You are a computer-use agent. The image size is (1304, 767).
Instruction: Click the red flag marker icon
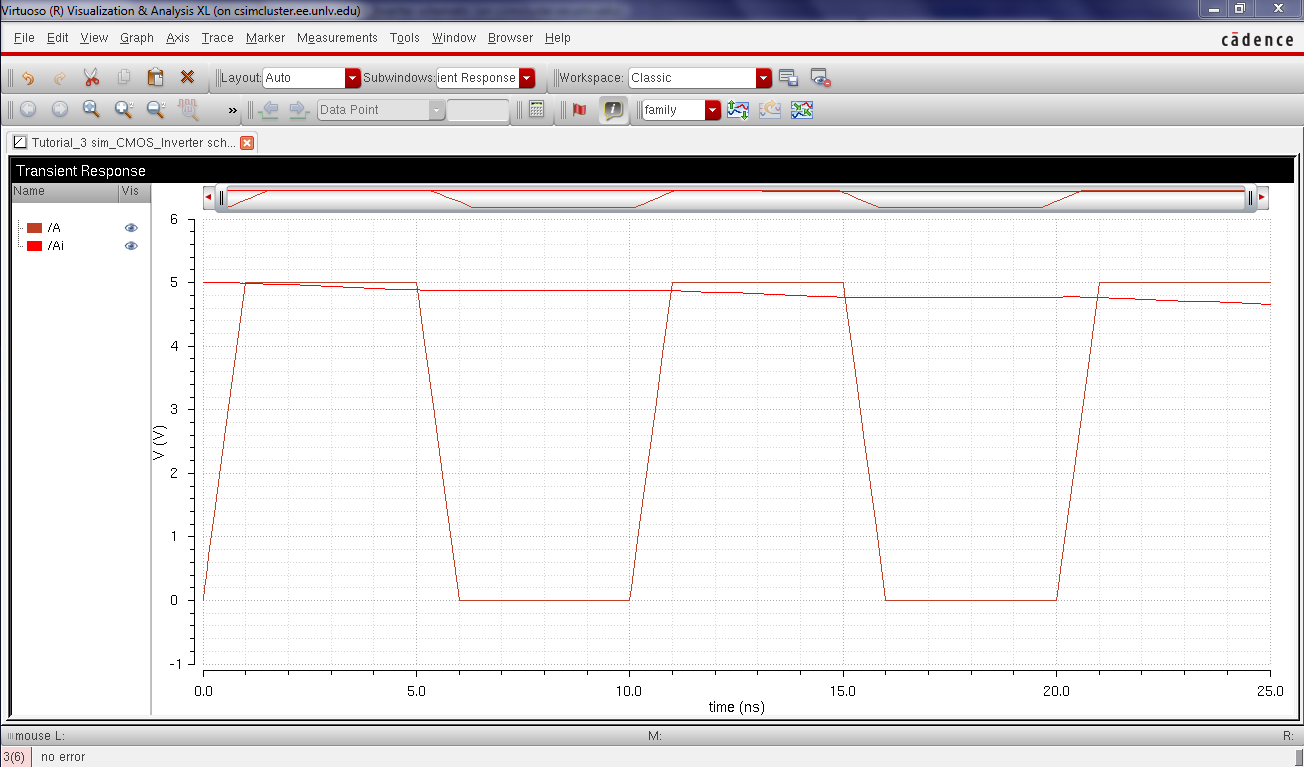580,110
